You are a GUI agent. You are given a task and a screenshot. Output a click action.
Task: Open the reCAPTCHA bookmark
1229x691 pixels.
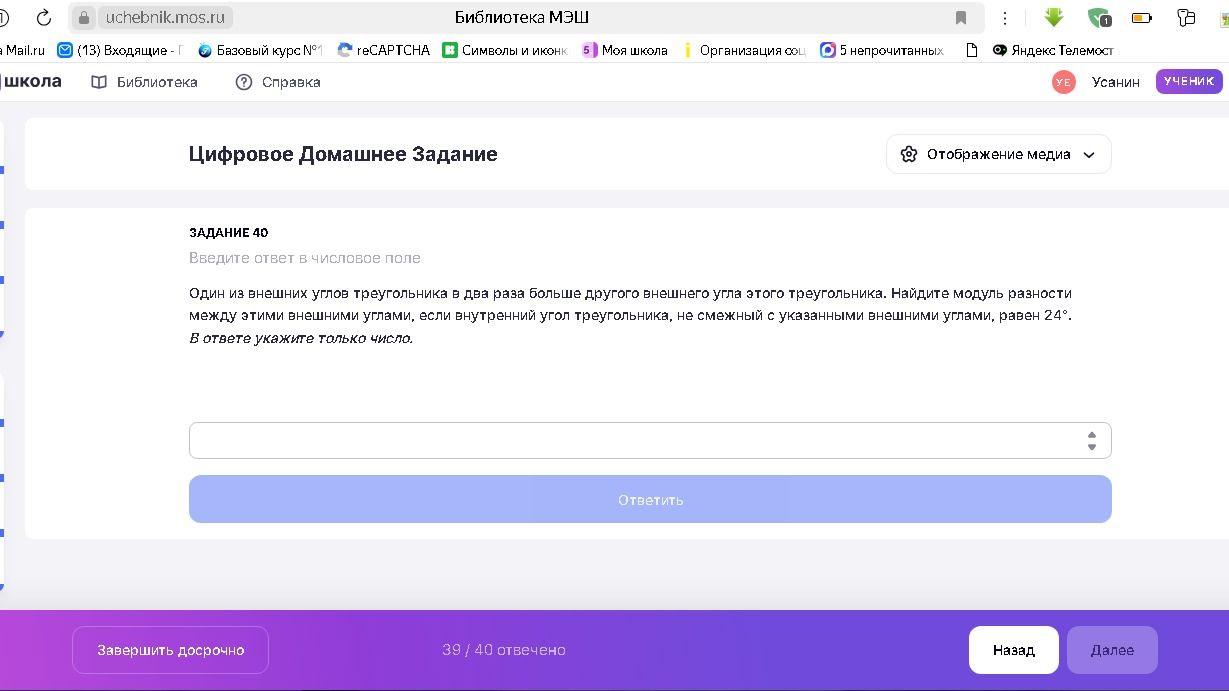click(x=384, y=50)
